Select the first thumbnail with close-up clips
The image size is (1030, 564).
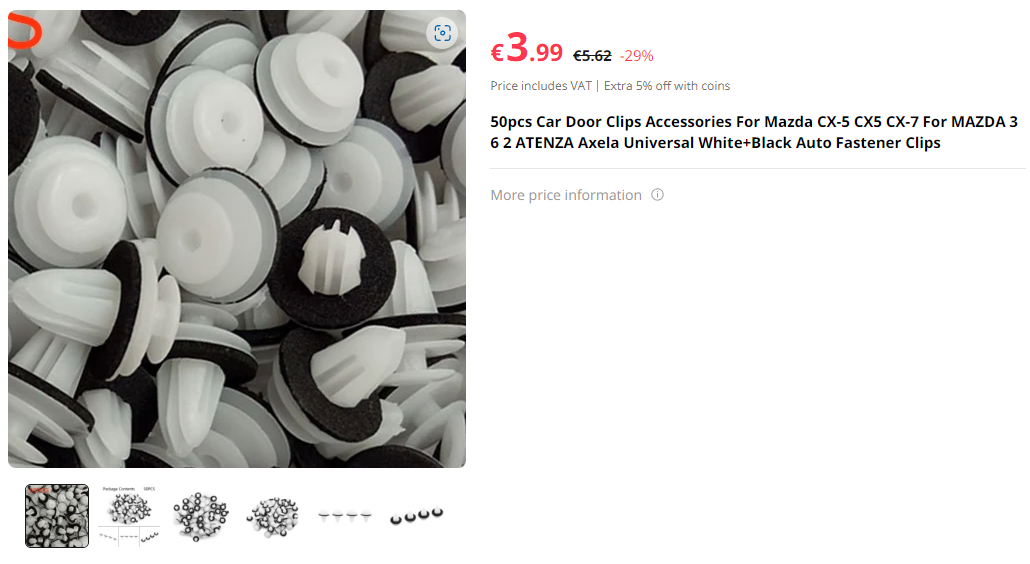(57, 516)
